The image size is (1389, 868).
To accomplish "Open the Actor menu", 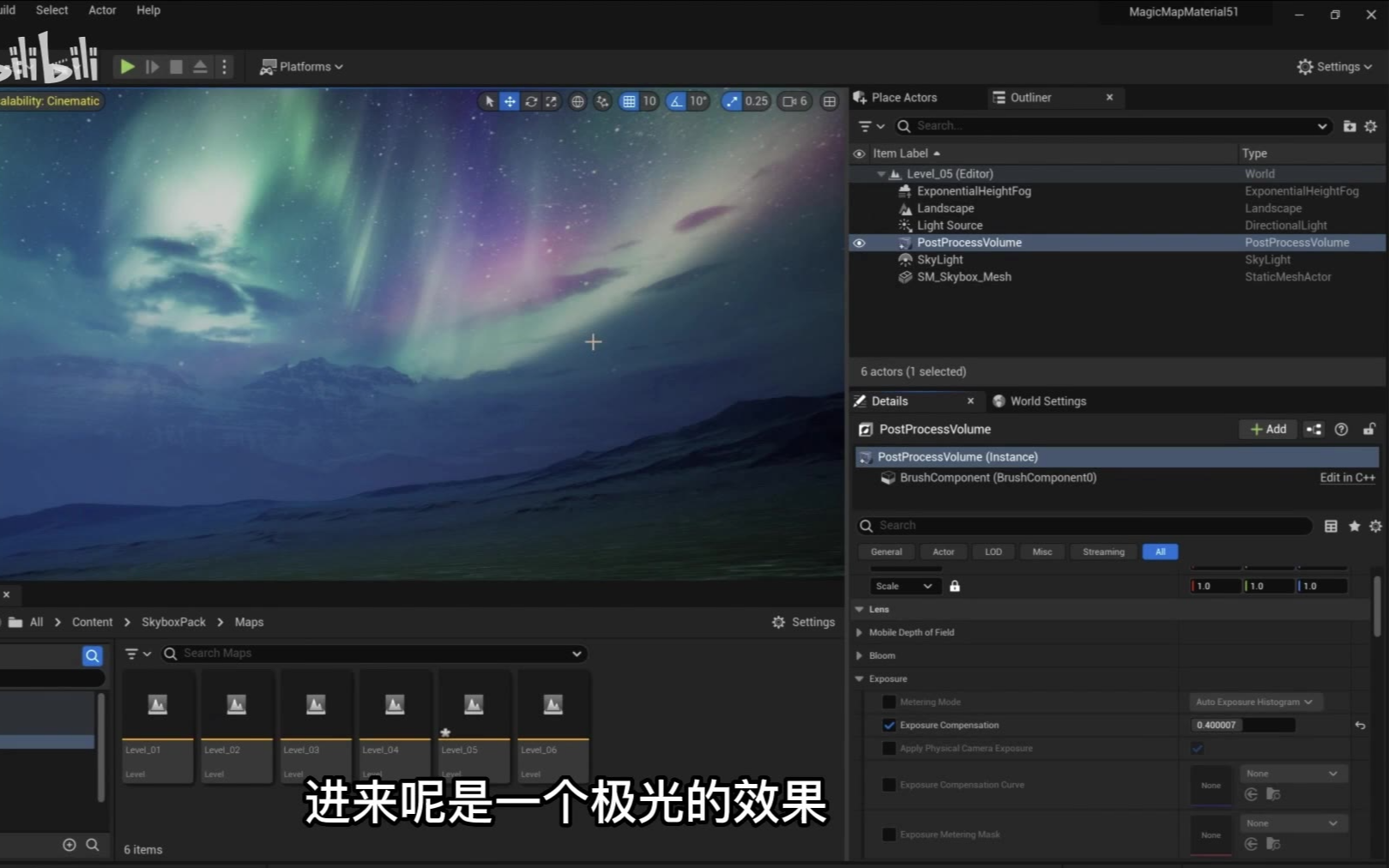I will (102, 10).
